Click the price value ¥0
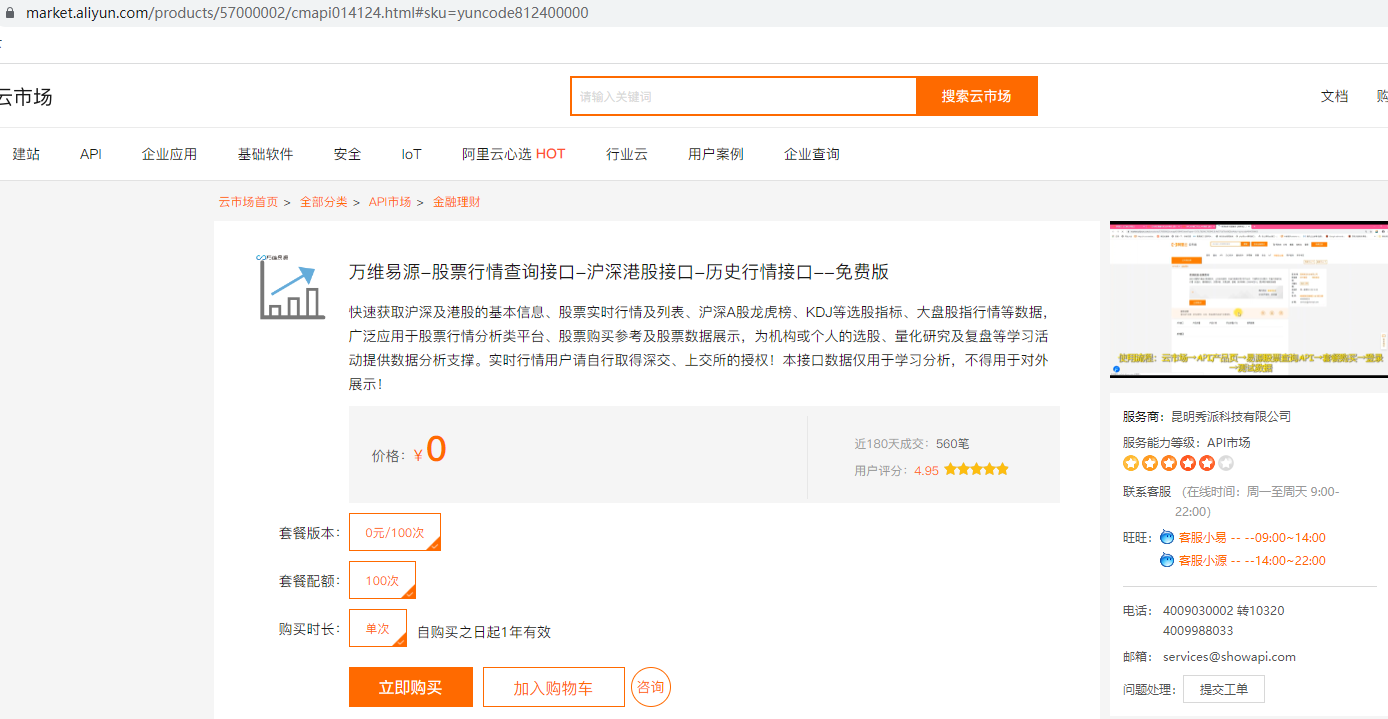 click(x=429, y=451)
